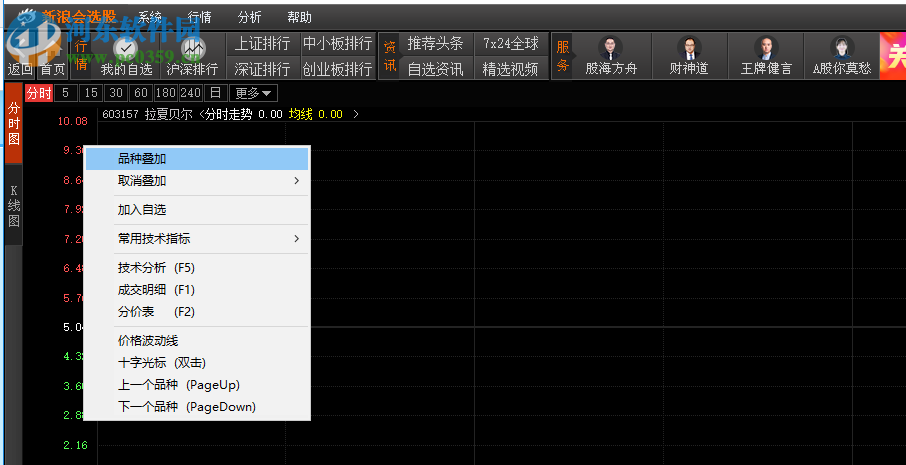
Task: Open 我的自选 watchlist icon
Action: [x=126, y=50]
